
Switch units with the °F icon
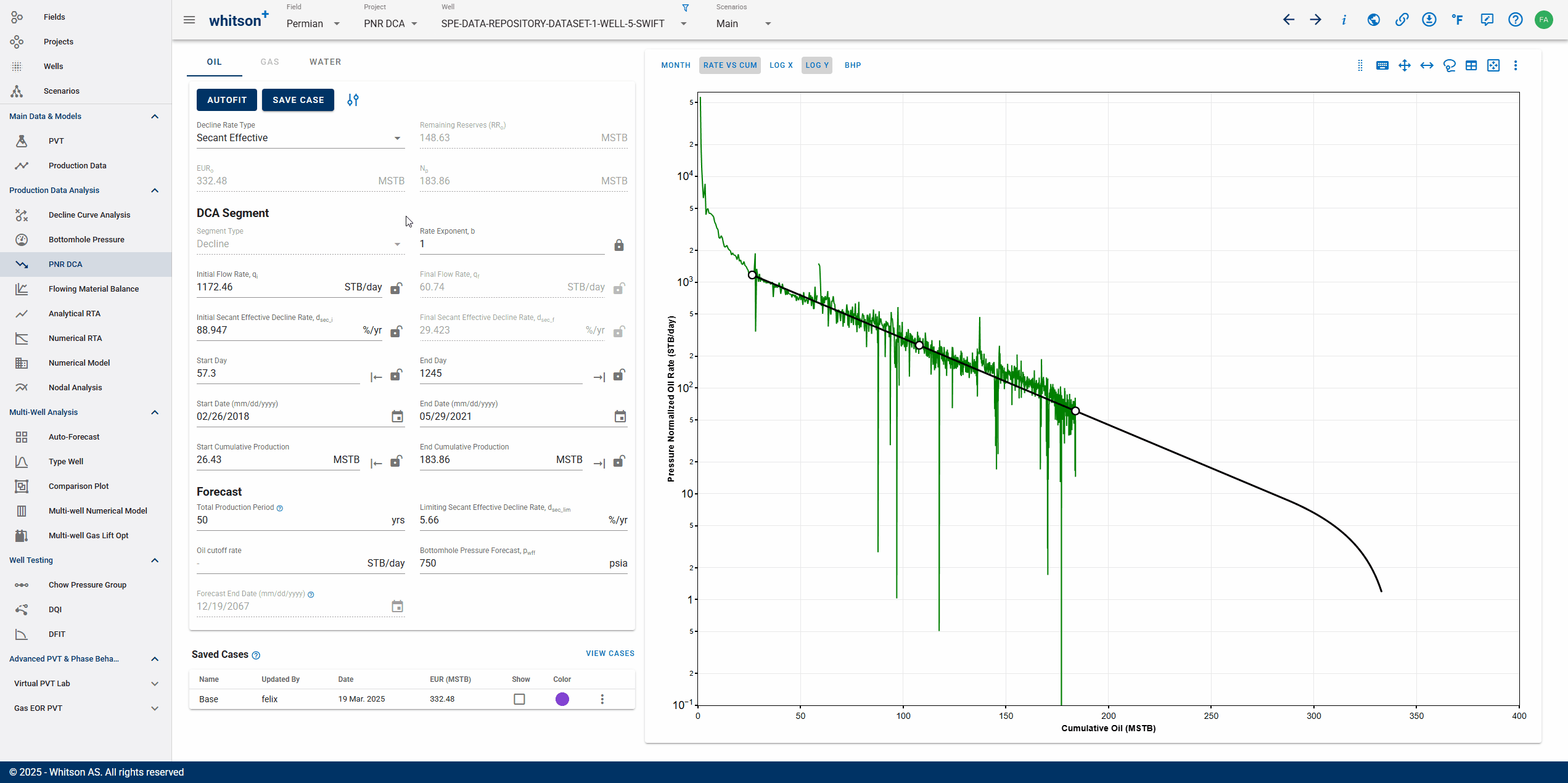1458,20
